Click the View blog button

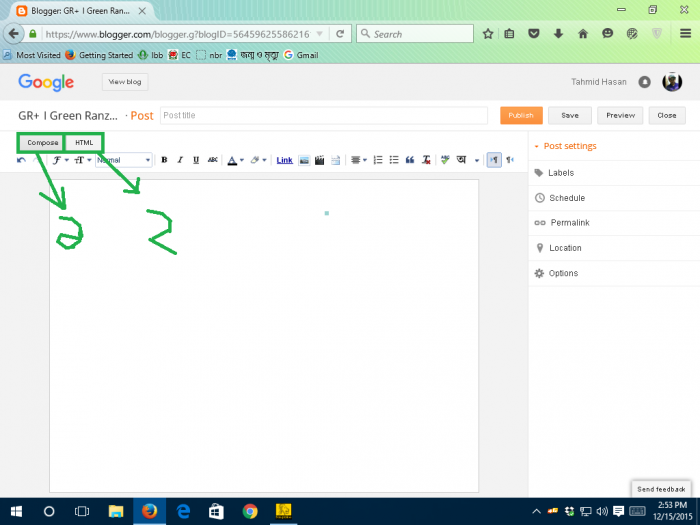point(125,82)
